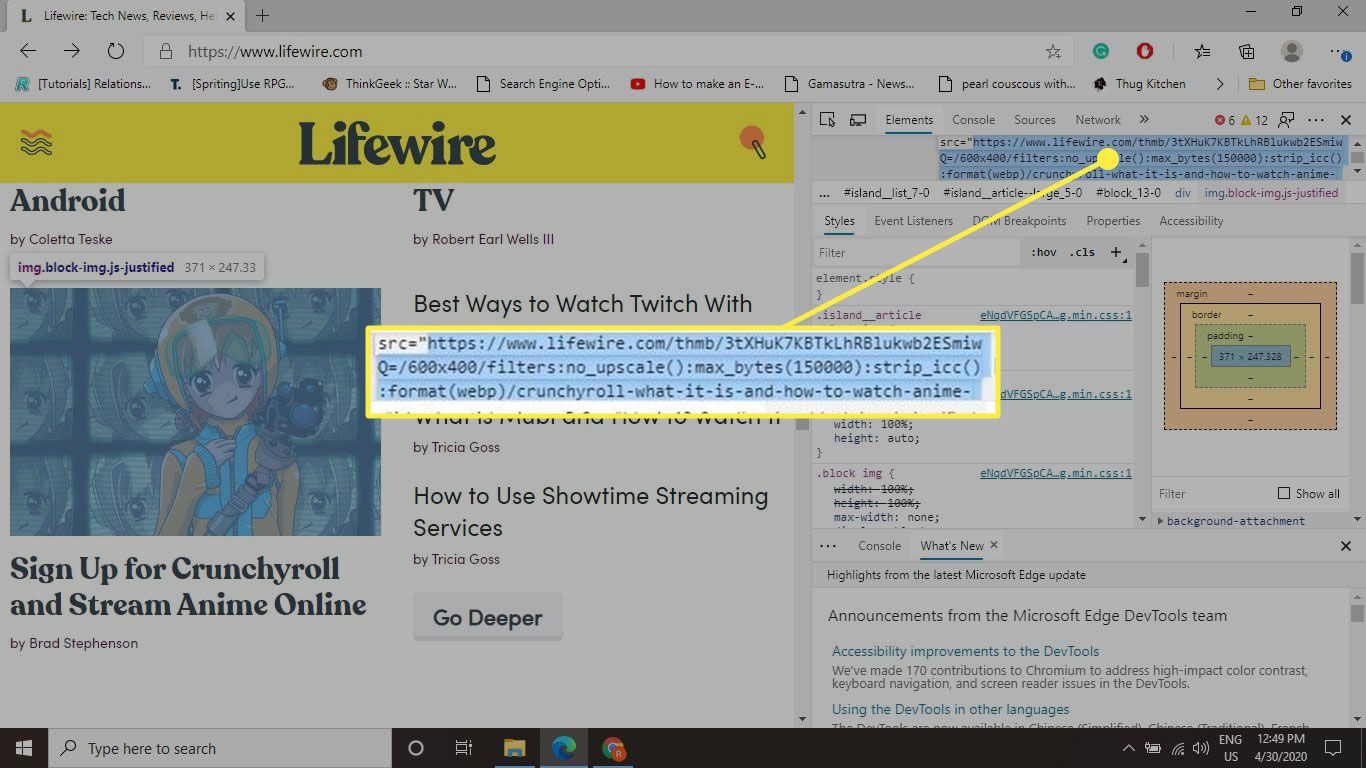Open the Other favorites folder
The image size is (1366, 768).
tap(1300, 84)
